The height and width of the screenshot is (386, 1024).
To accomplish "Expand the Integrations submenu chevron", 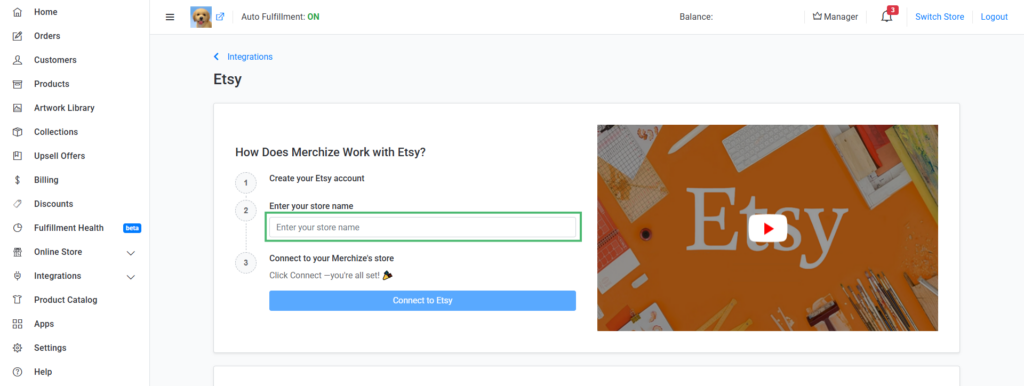I will (131, 277).
